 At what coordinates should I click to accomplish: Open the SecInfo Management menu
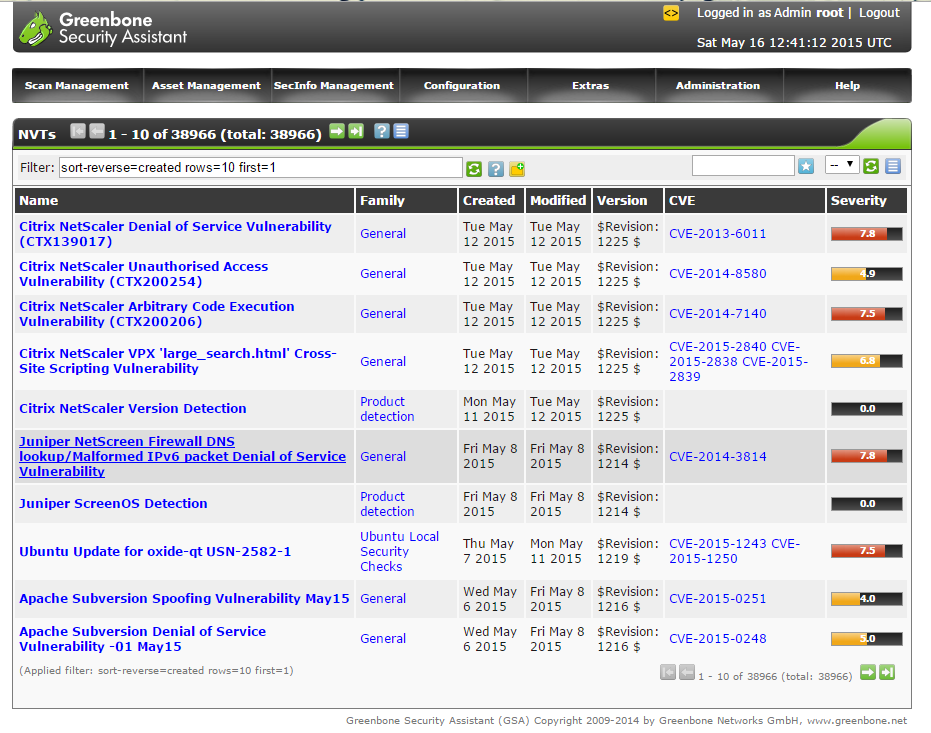click(335, 86)
